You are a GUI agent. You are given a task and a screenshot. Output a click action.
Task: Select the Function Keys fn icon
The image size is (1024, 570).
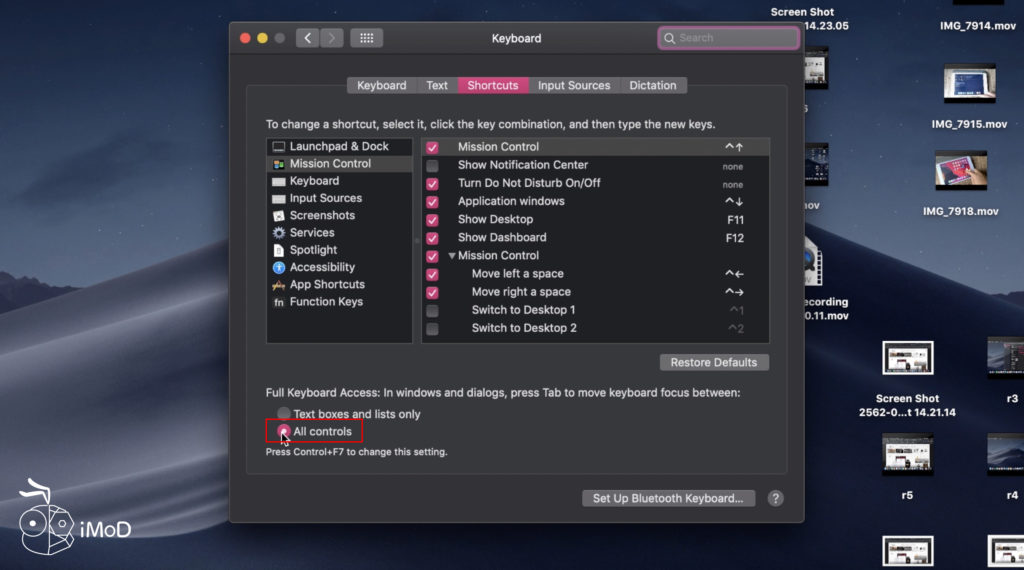[279, 302]
